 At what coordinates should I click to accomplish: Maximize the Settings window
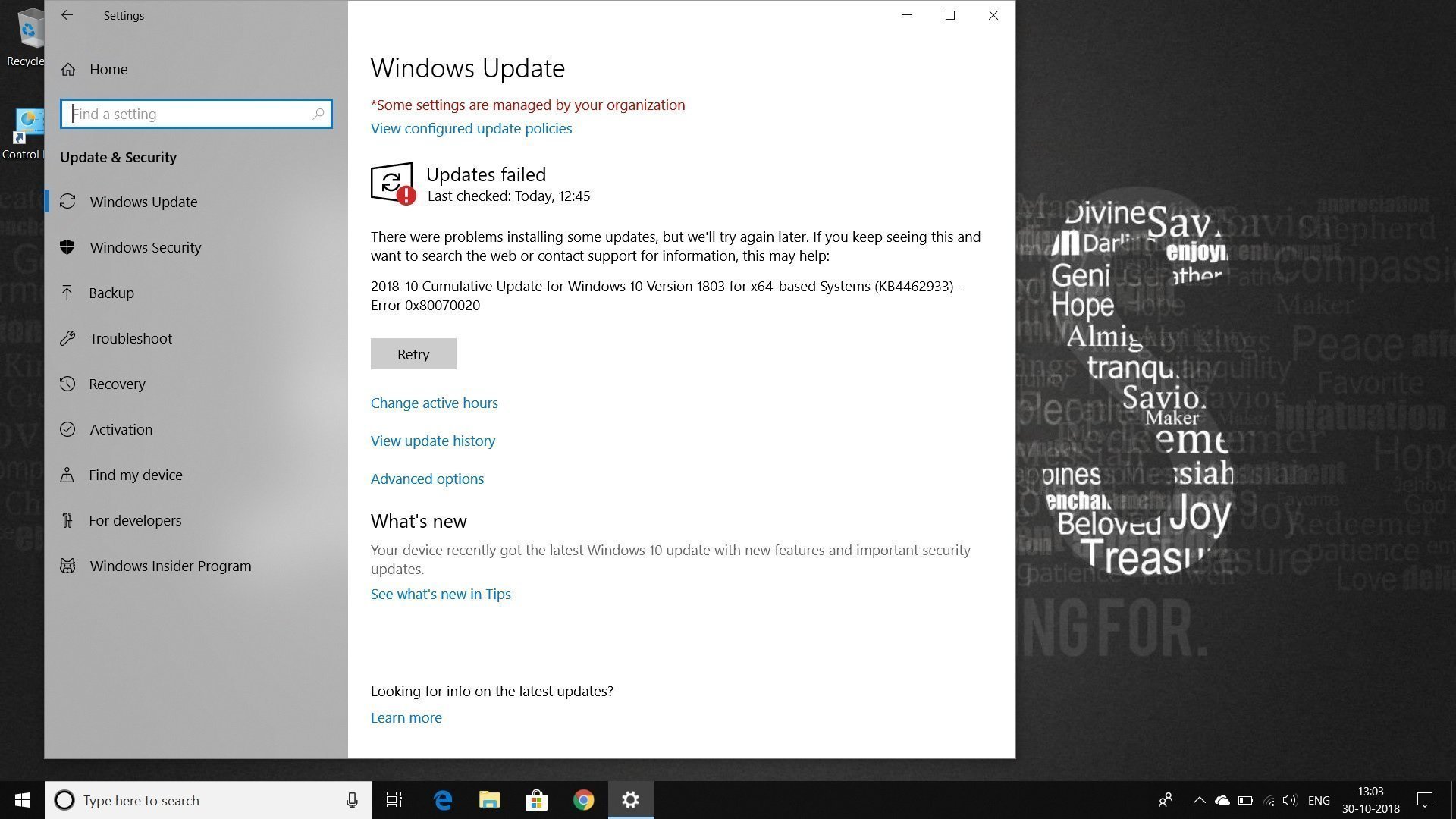pyautogui.click(x=949, y=15)
